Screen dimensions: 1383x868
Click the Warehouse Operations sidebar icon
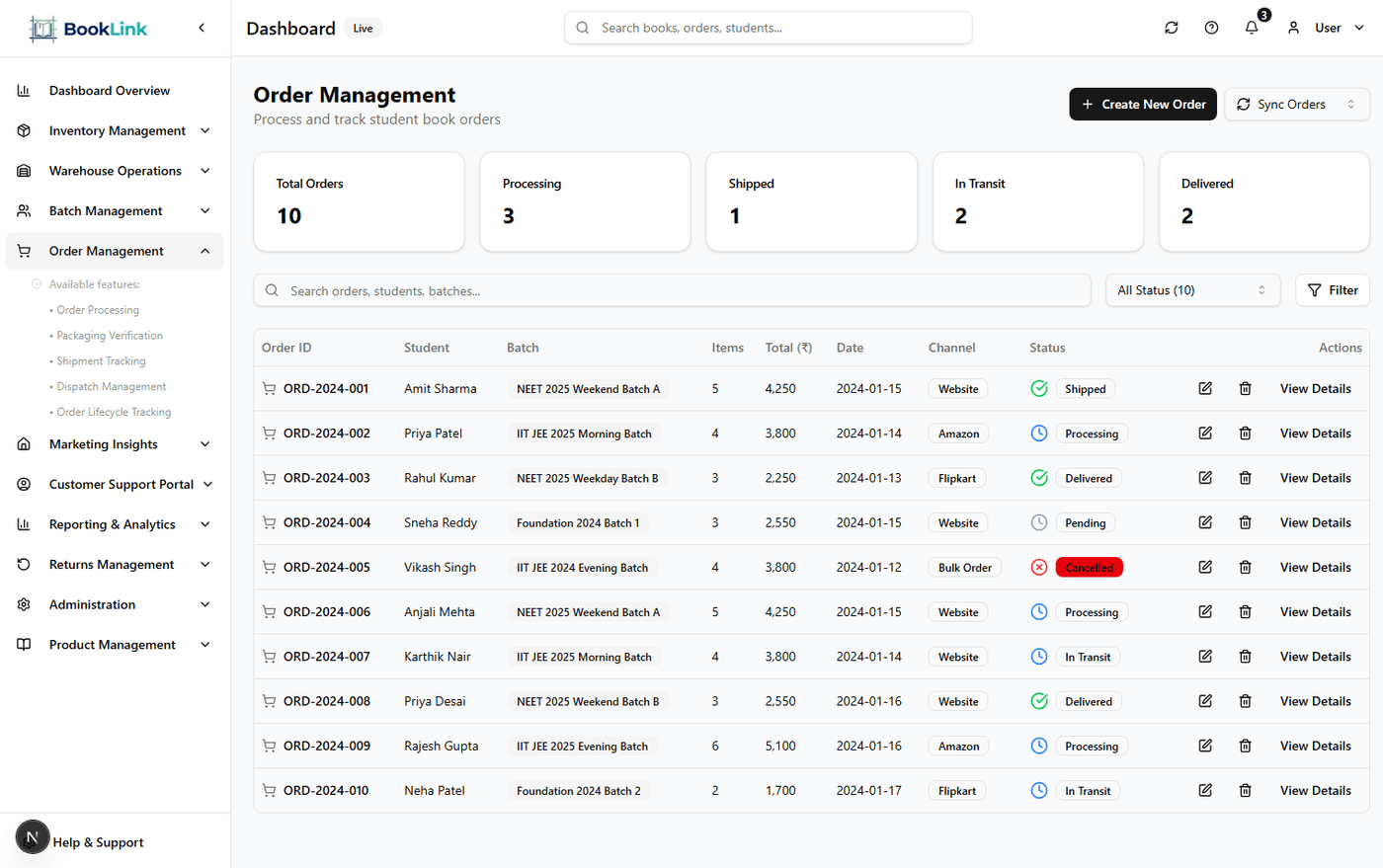tap(23, 170)
